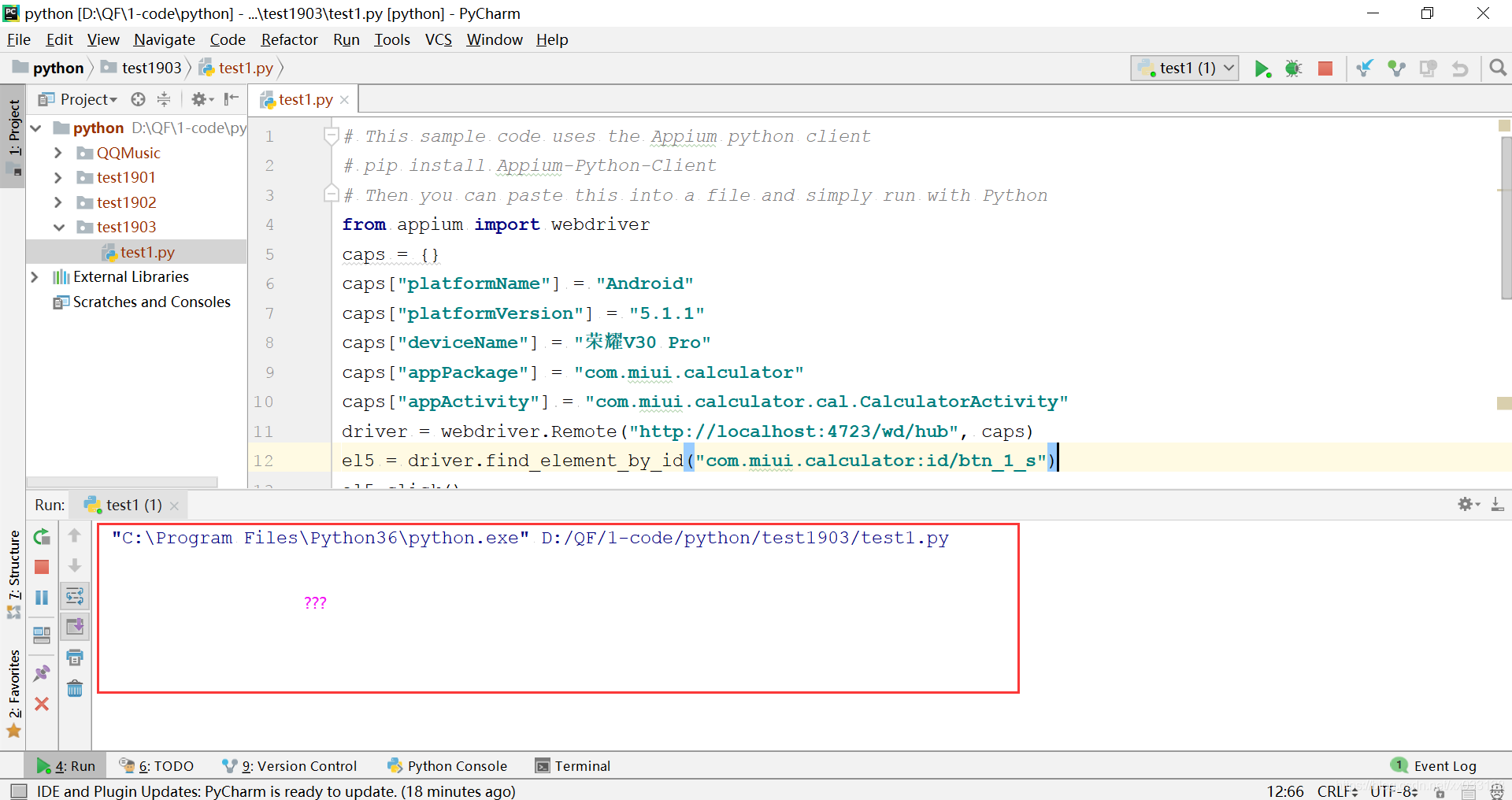Image resolution: width=1512 pixels, height=800 pixels.
Task: Toggle soft-wrap in Run console
Action: click(75, 596)
